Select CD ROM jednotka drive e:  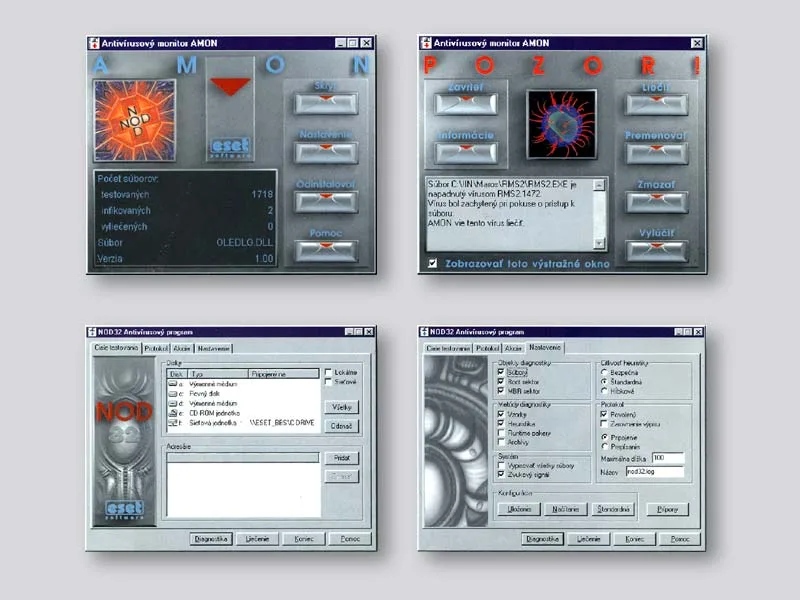(x=243, y=413)
